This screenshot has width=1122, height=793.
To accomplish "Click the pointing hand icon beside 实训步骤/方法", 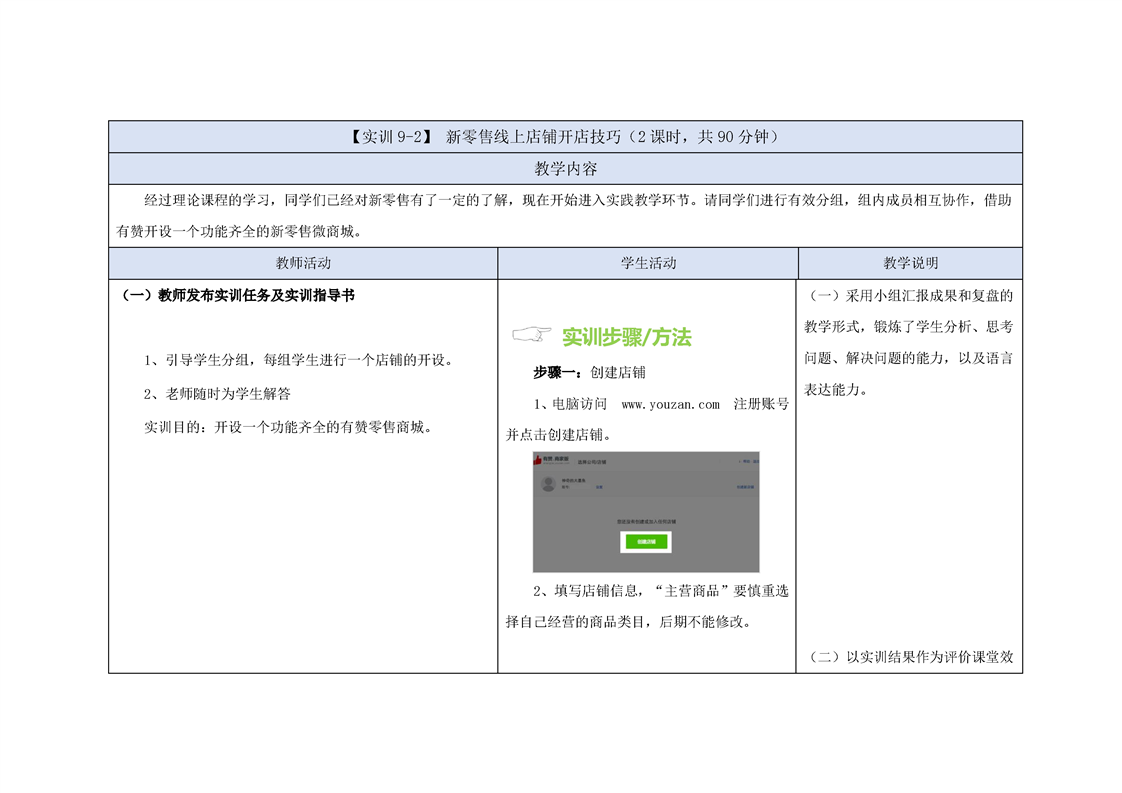I will [x=531, y=334].
